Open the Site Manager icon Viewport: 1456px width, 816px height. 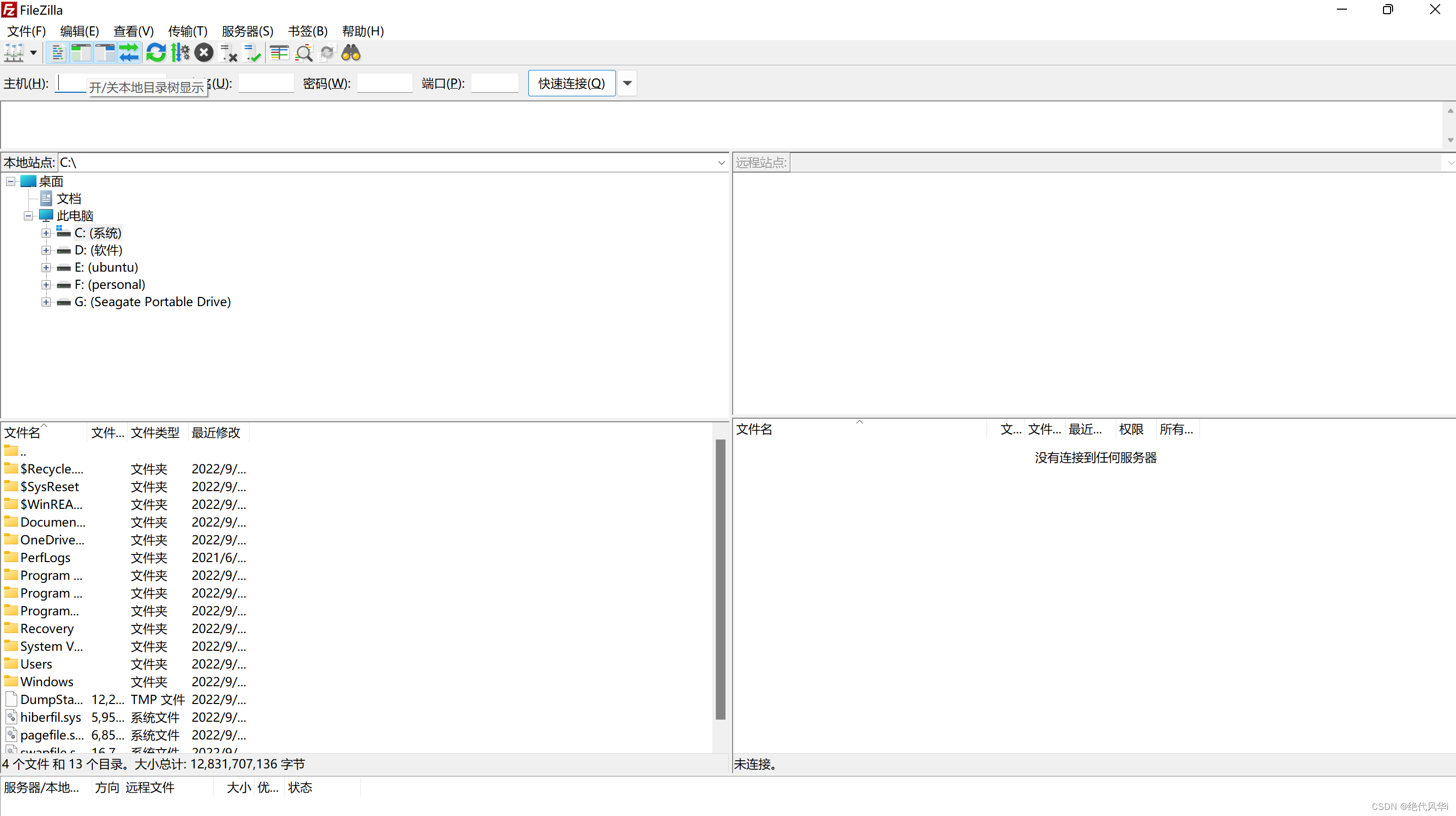14,53
